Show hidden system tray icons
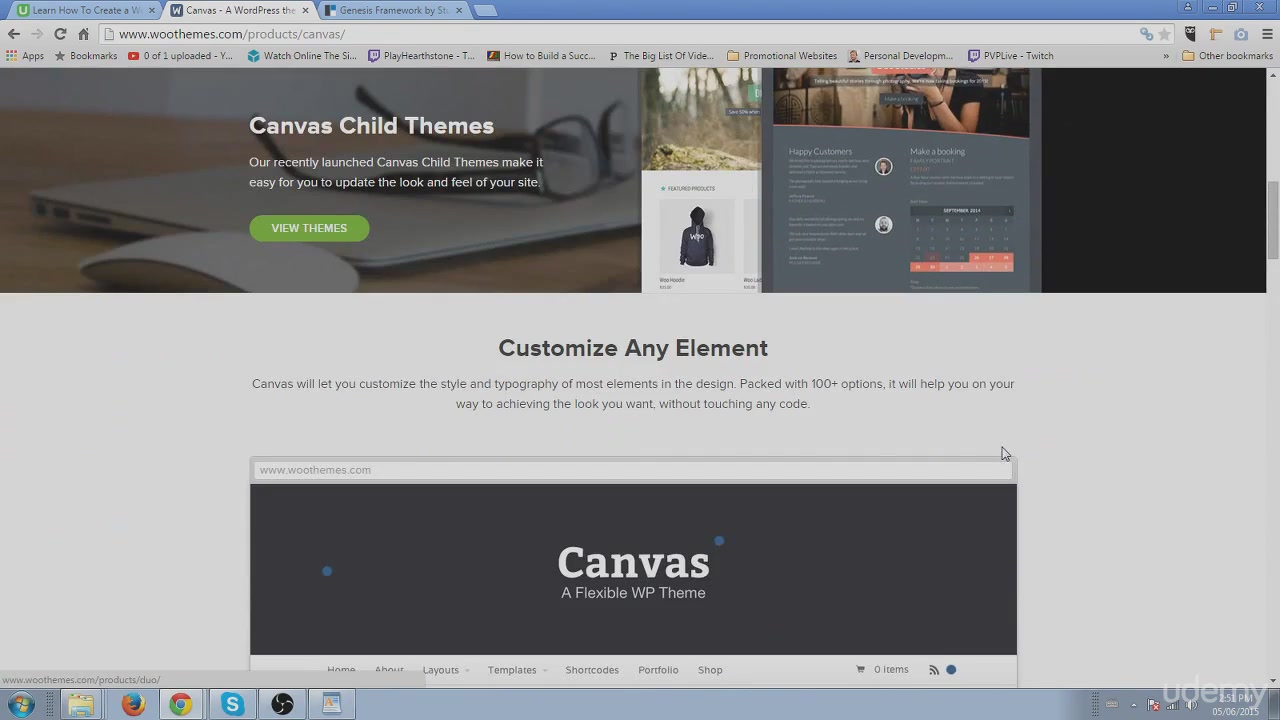1280x720 pixels. click(1133, 705)
